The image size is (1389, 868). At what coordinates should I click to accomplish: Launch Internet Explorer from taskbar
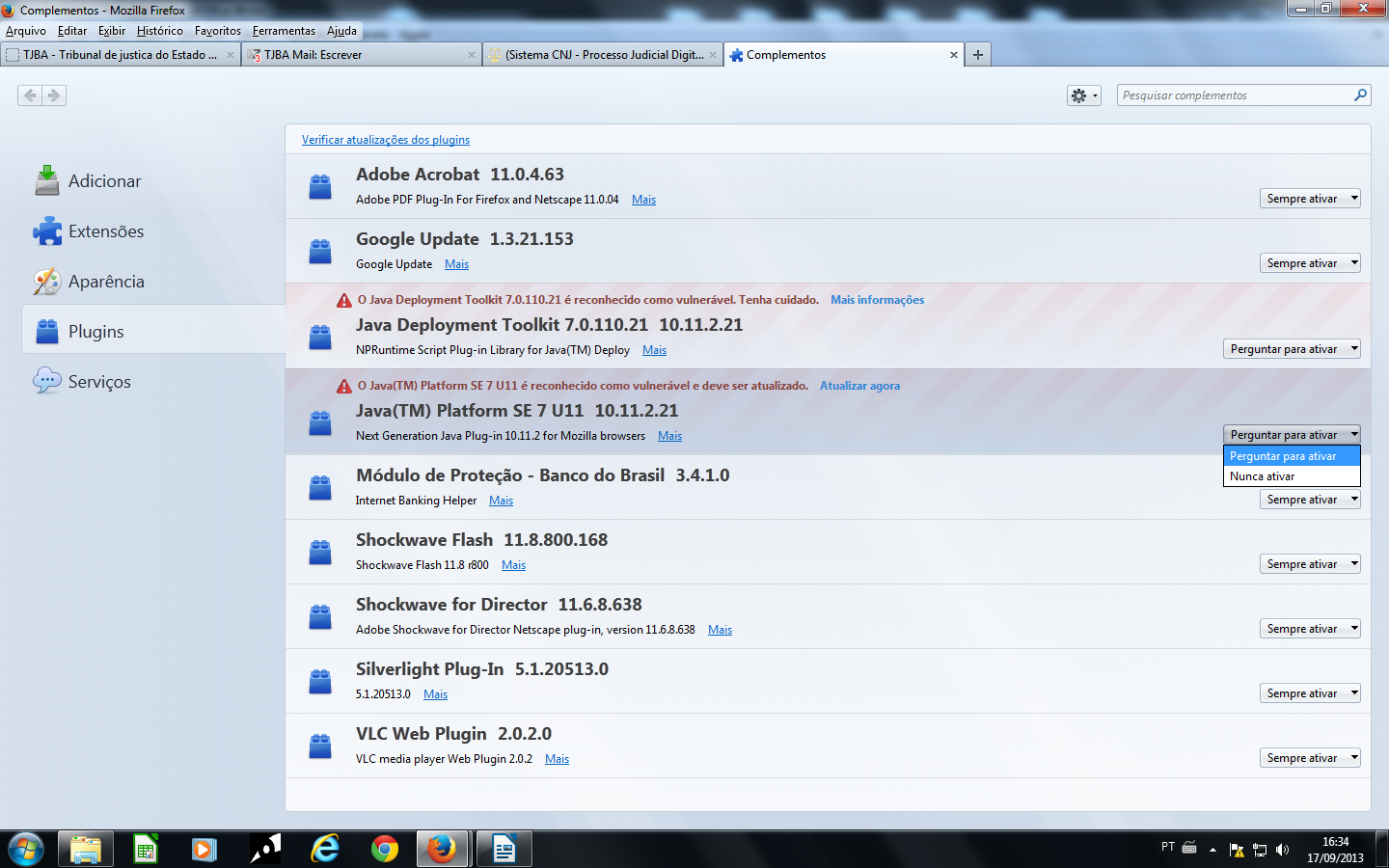[x=325, y=849]
